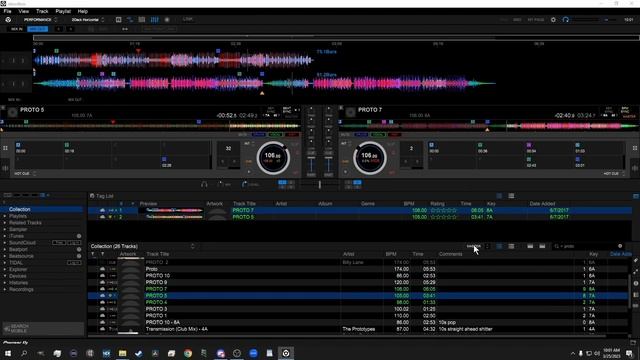
Task: Sort tracks by the BPM column header
Action: pyautogui.click(x=391, y=254)
